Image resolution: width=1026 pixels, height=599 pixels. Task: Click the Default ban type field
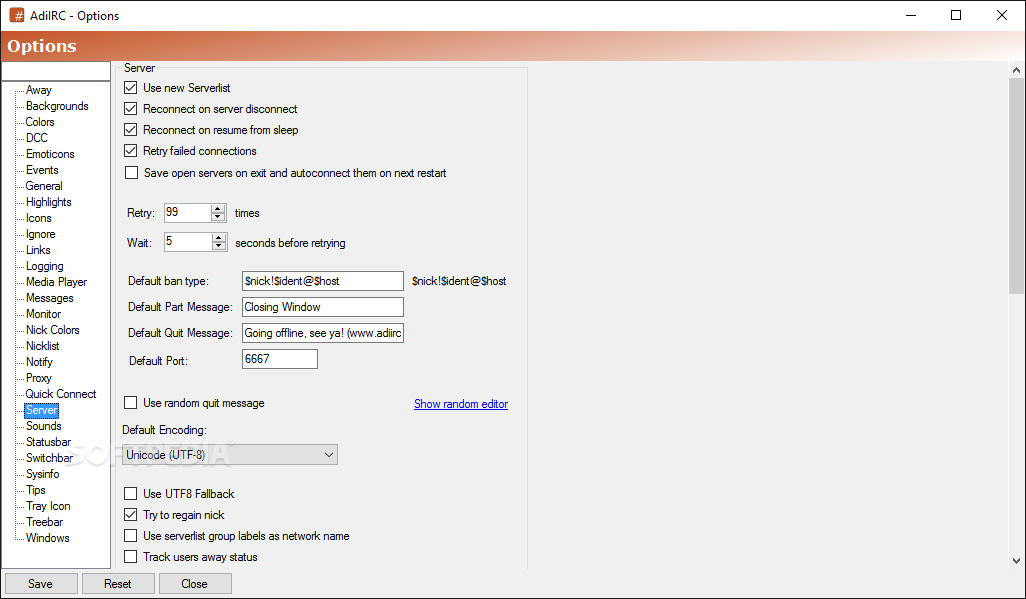pyautogui.click(x=323, y=281)
